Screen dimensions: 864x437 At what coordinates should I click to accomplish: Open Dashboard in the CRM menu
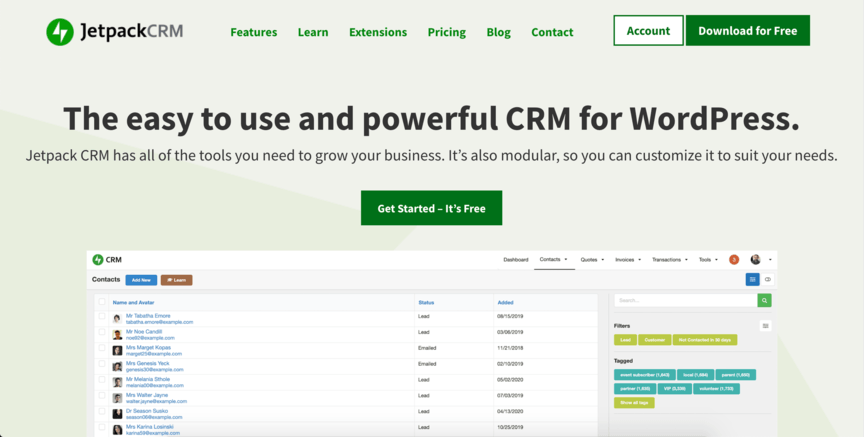[516, 260]
